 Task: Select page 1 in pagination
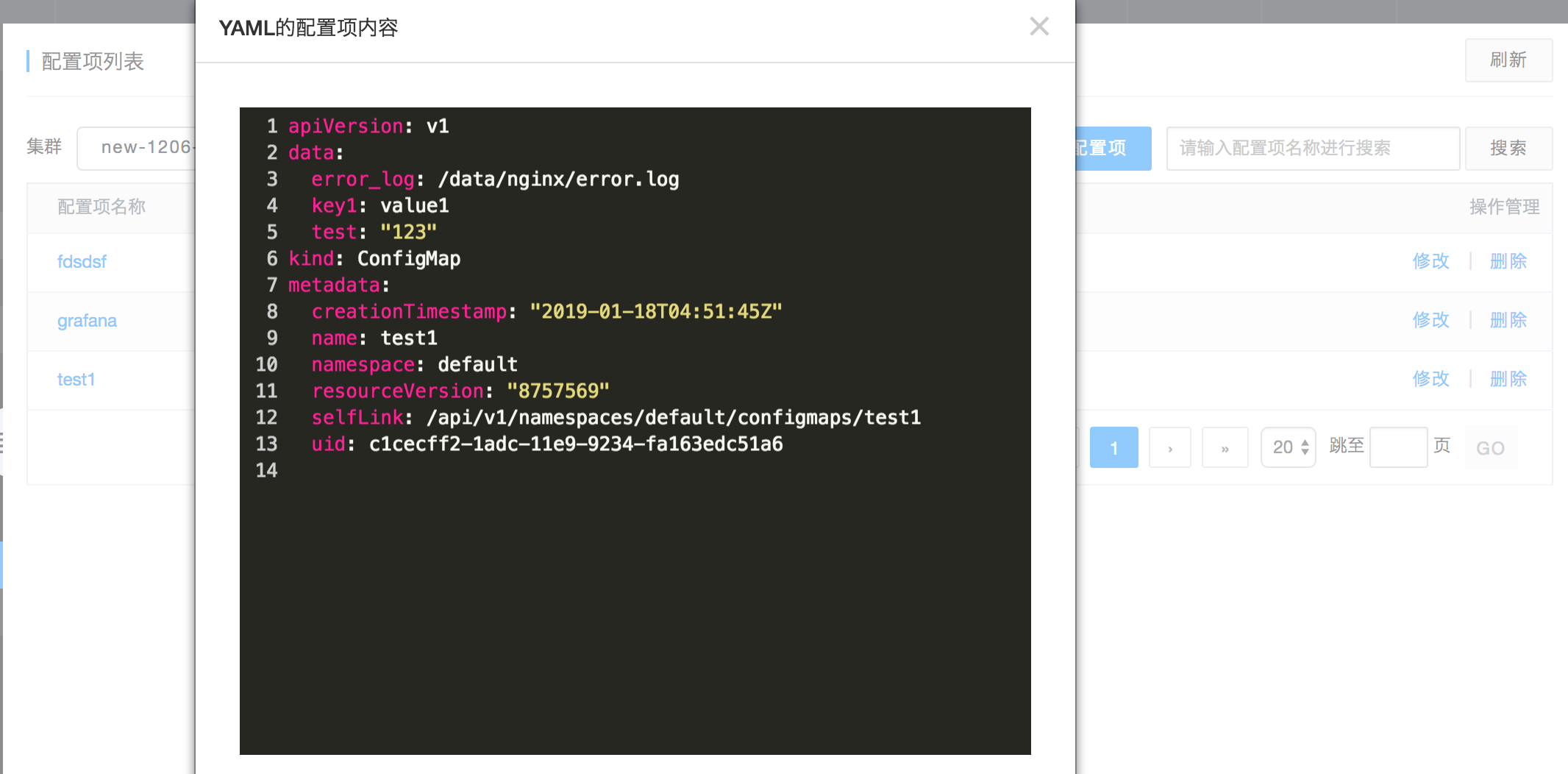[1113, 447]
